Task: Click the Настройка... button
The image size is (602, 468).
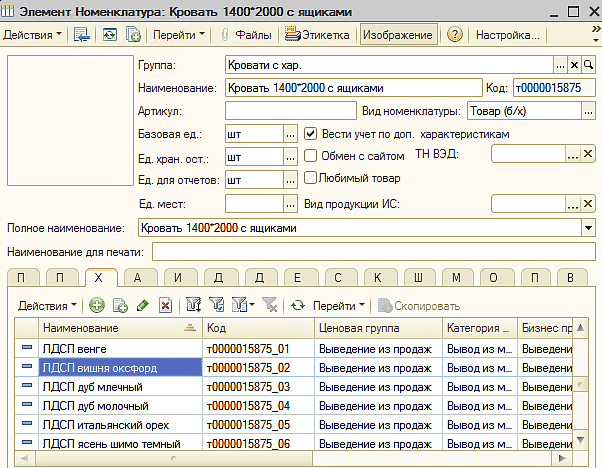Action: click(x=508, y=35)
